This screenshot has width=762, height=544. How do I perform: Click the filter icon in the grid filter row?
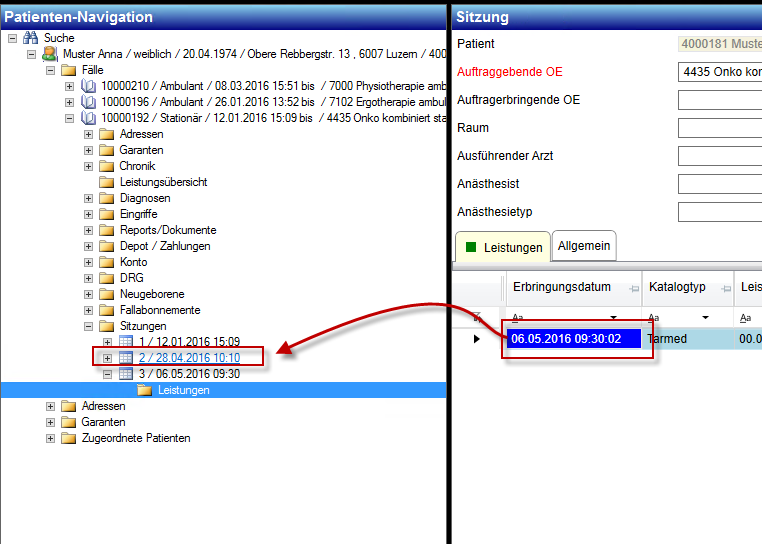point(477,317)
